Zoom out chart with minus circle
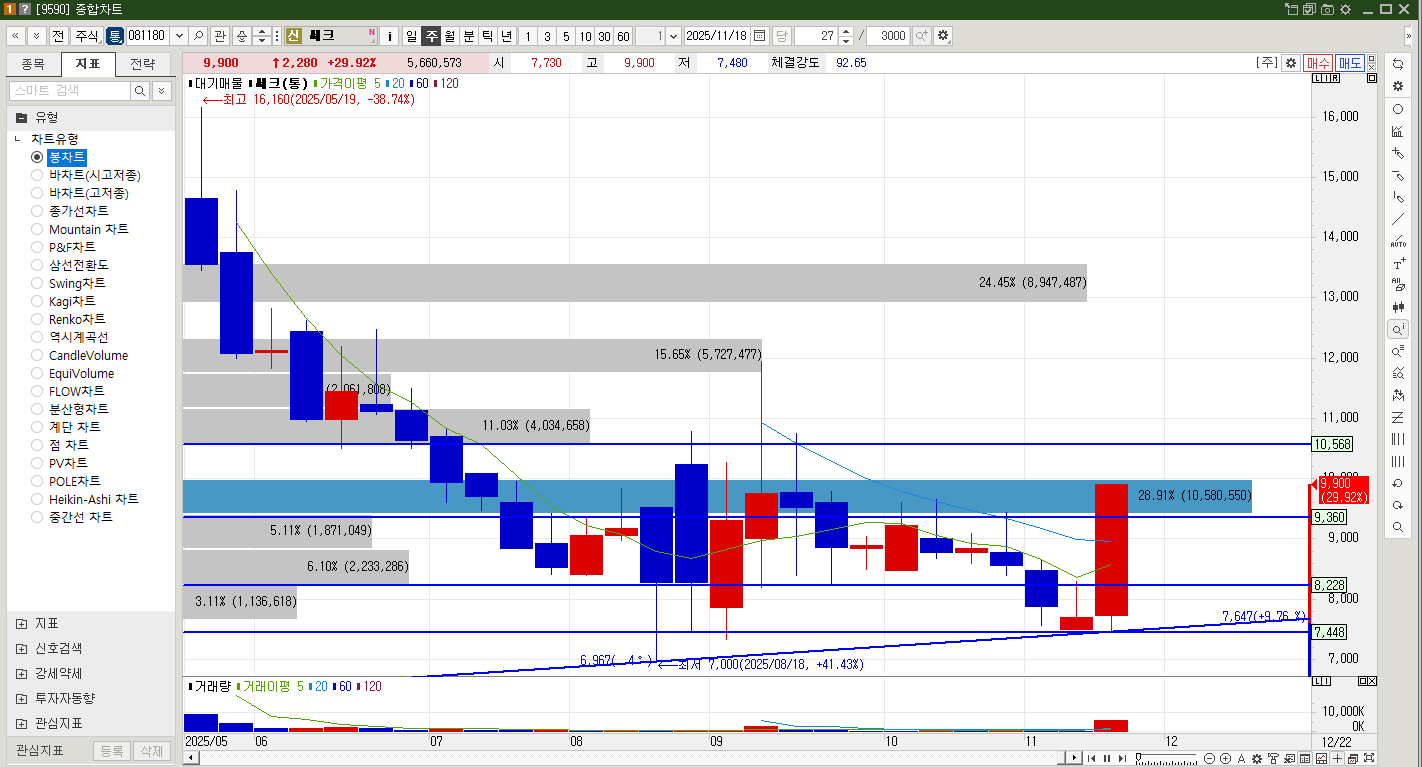The height and width of the screenshot is (767, 1422). 1210,758
